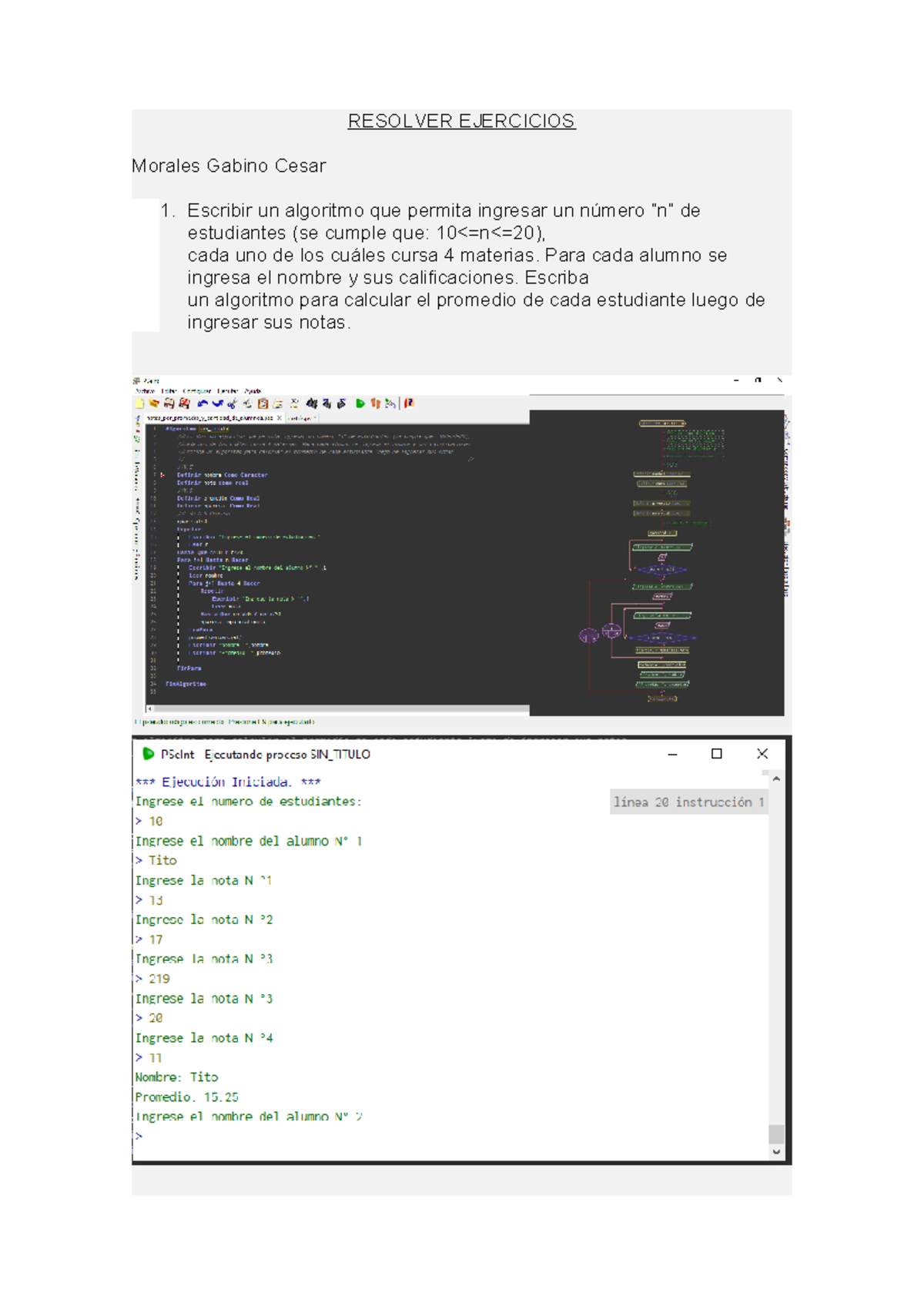924x1306 pixels.
Task: Select the second editor tab
Action: click(301, 418)
